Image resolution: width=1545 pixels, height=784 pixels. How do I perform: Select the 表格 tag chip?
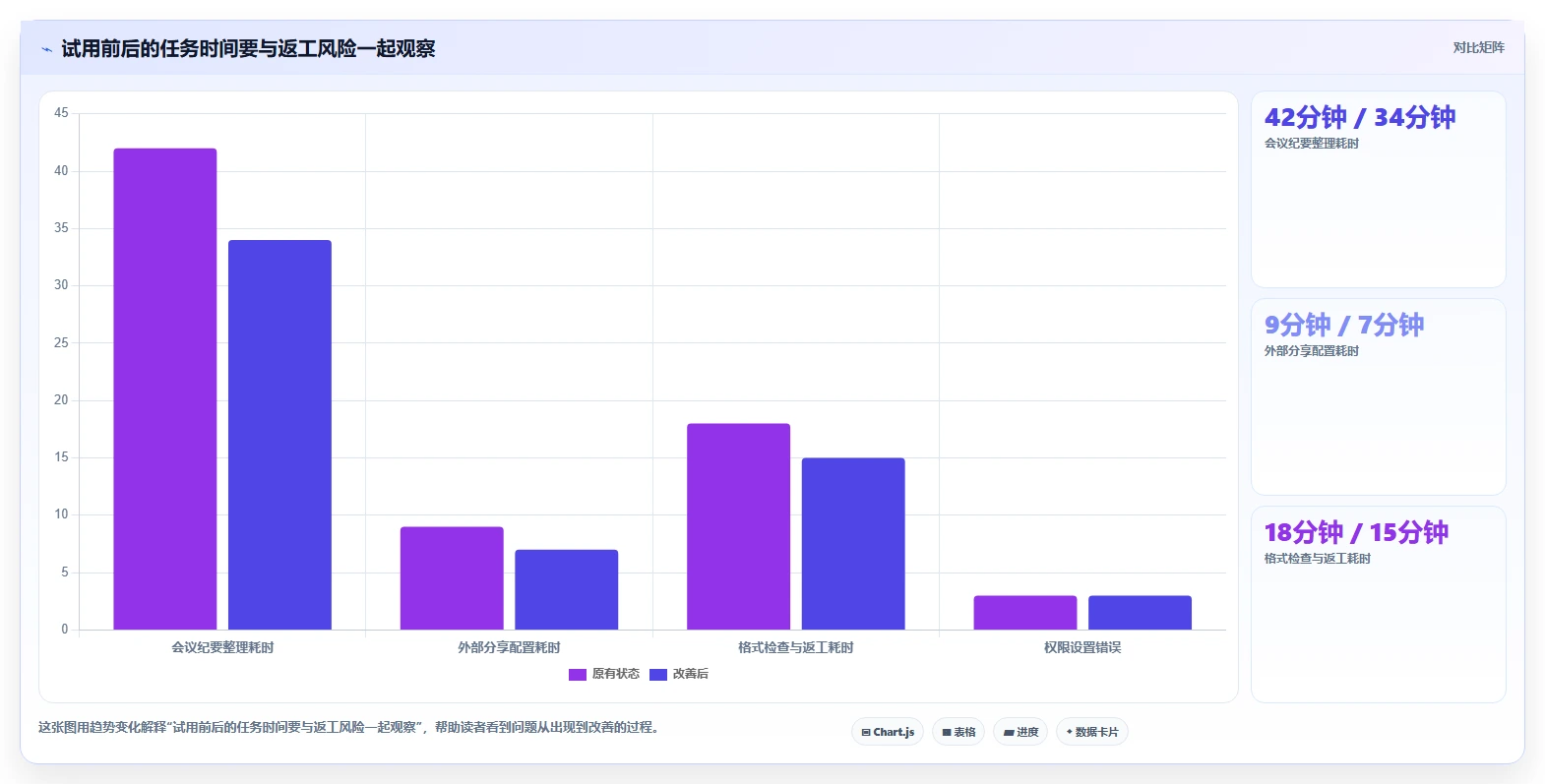pyautogui.click(x=958, y=732)
